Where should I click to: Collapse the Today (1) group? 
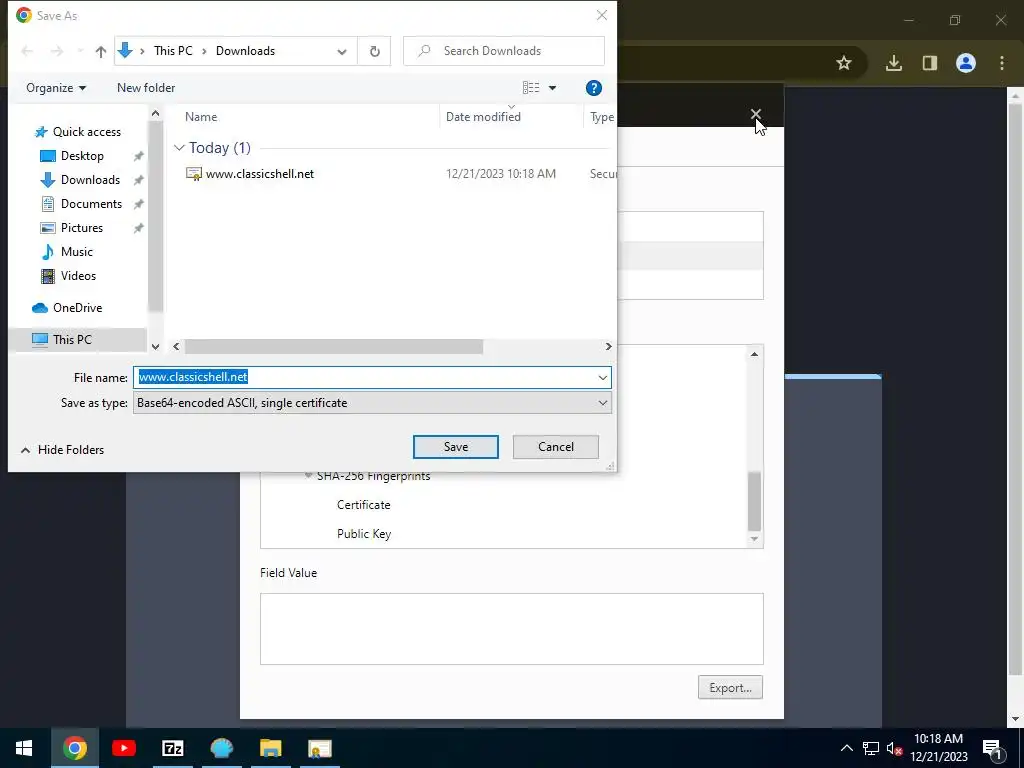[x=180, y=148]
